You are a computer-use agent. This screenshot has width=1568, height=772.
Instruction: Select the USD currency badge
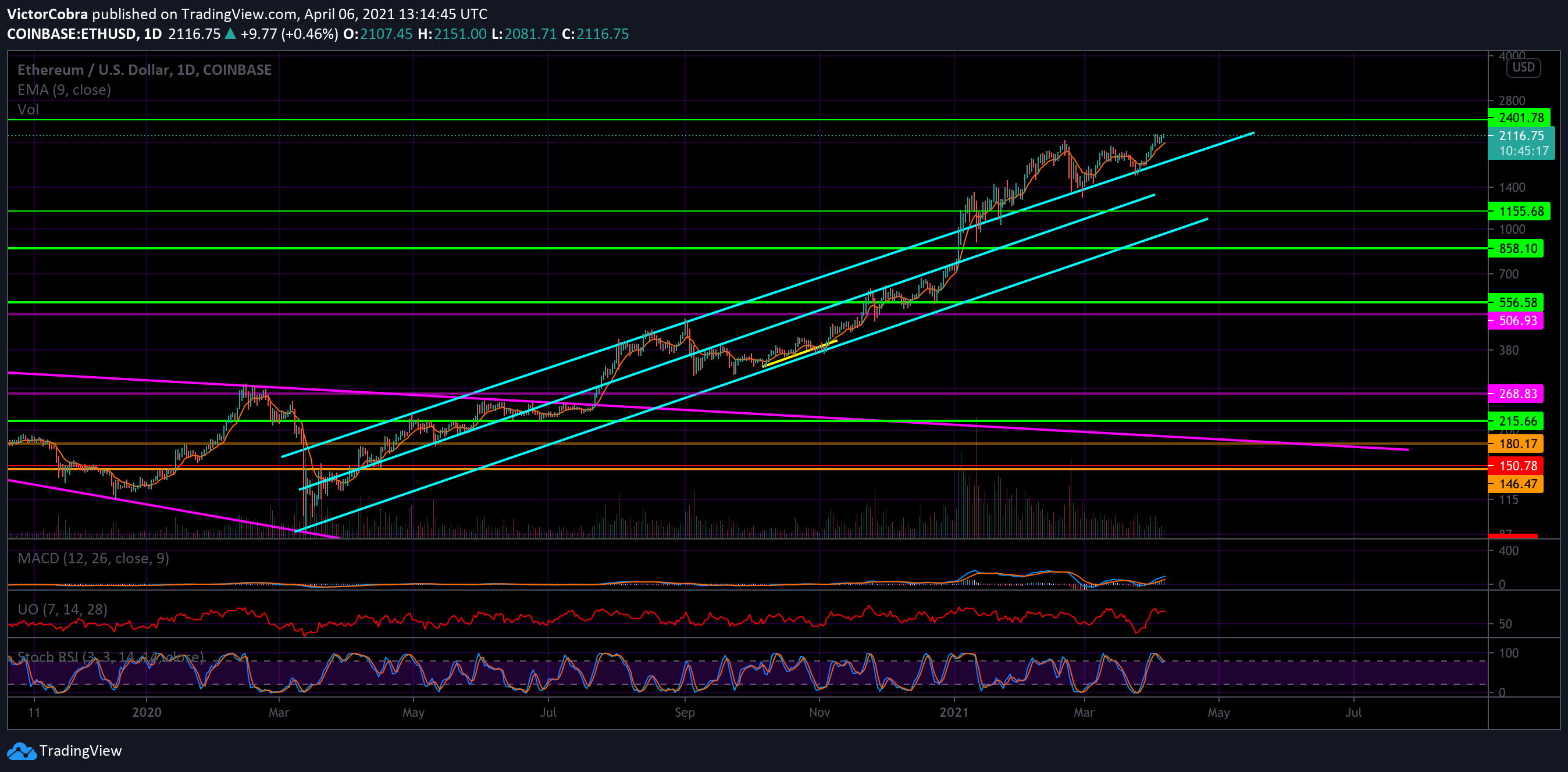click(1524, 67)
